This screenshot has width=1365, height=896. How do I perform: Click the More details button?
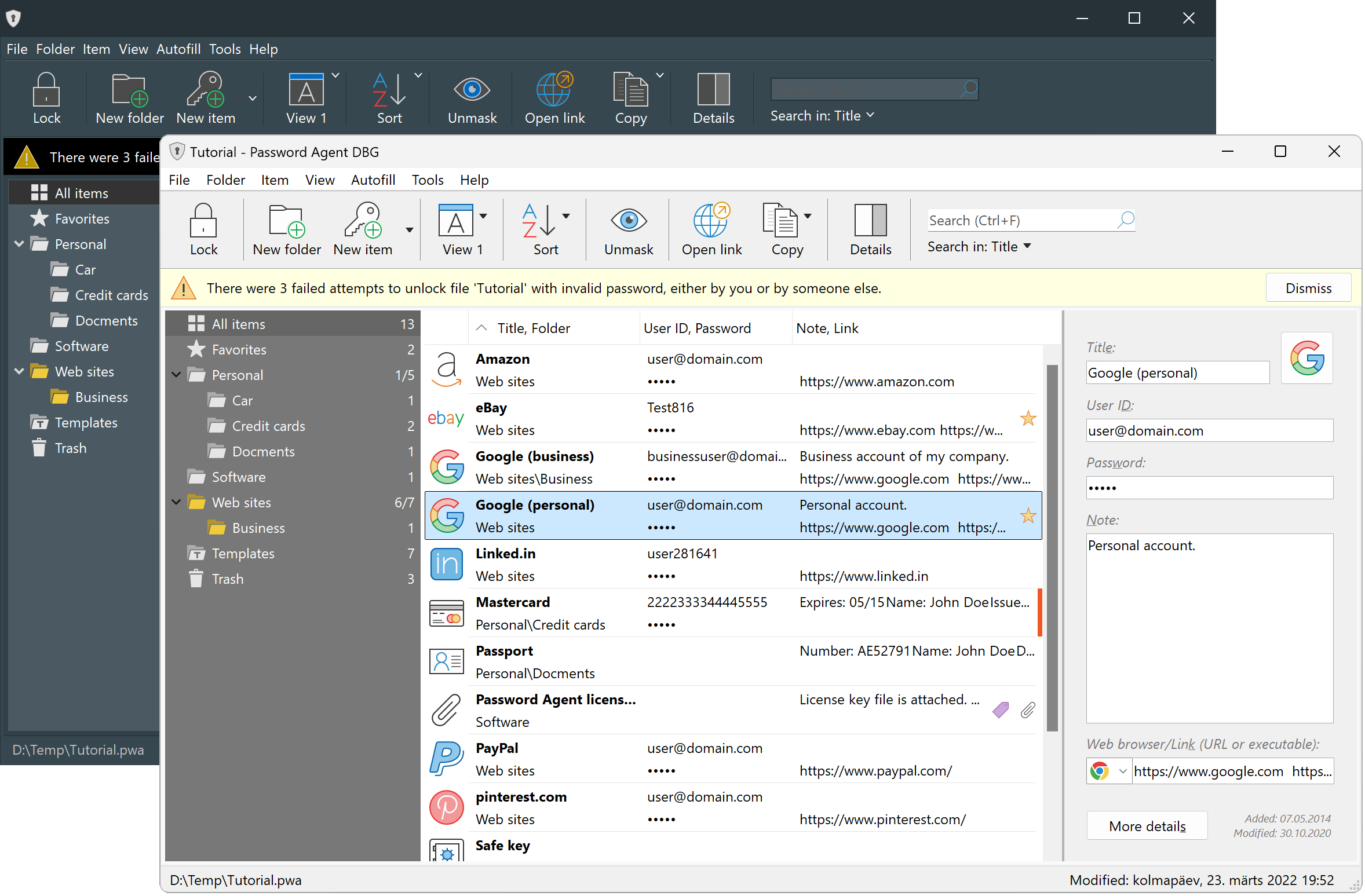pos(1147,826)
